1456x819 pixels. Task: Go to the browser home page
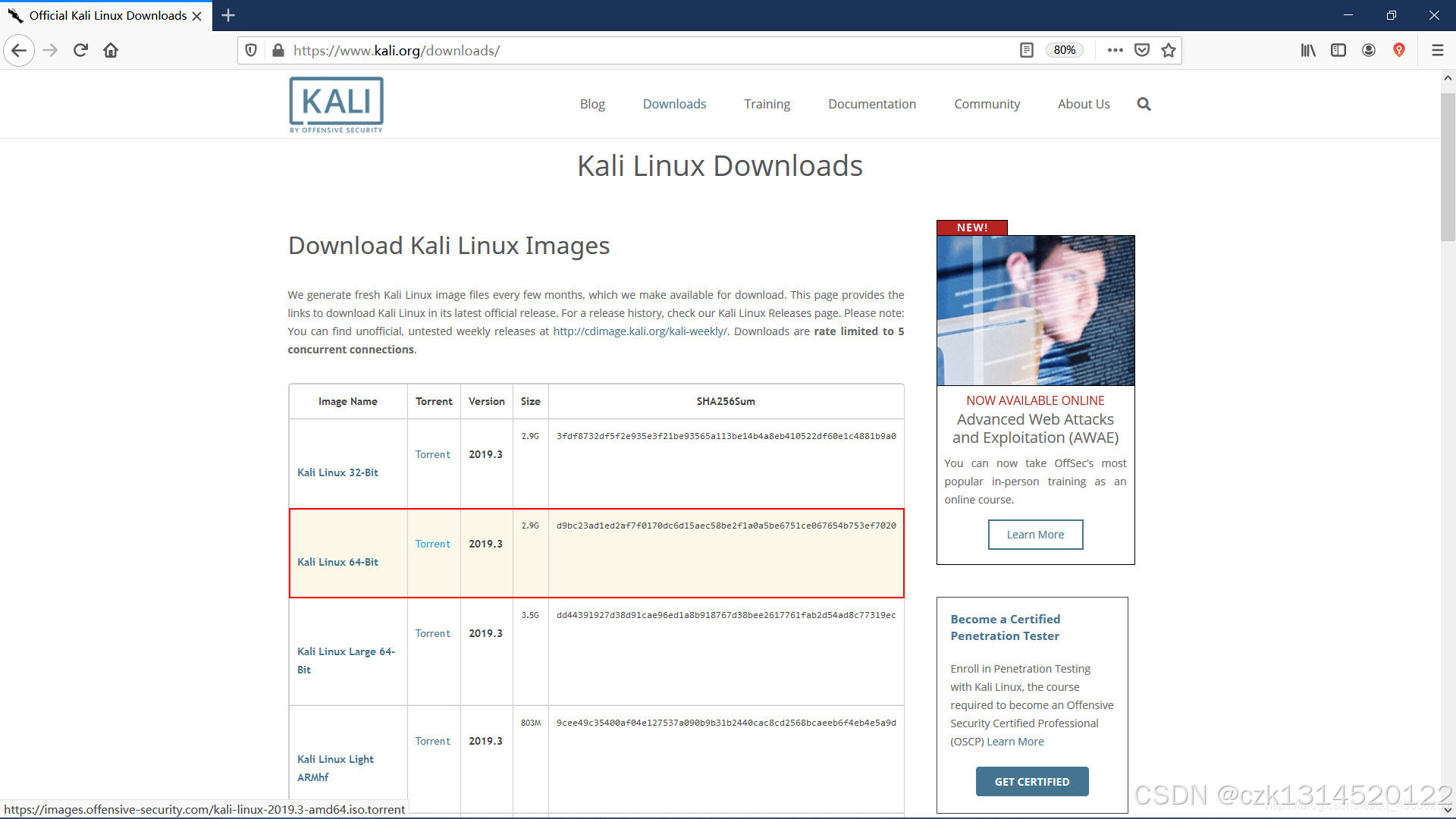[110, 50]
